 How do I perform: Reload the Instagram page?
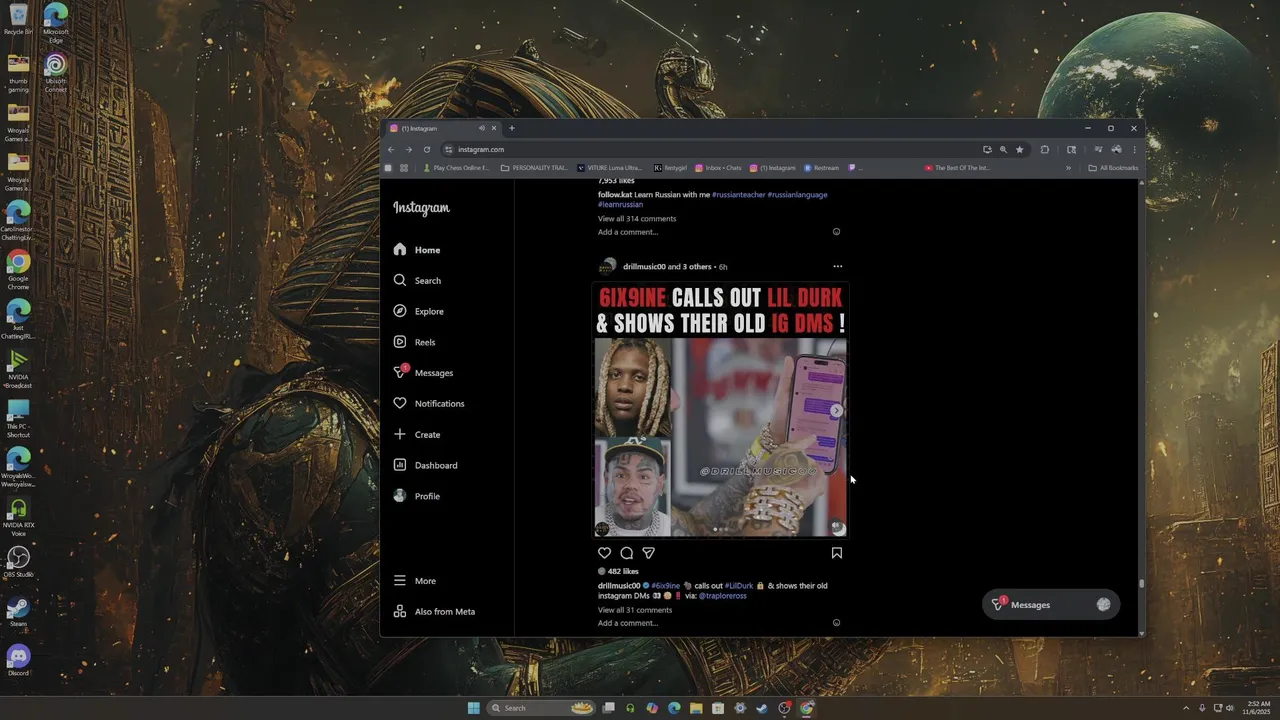(427, 150)
